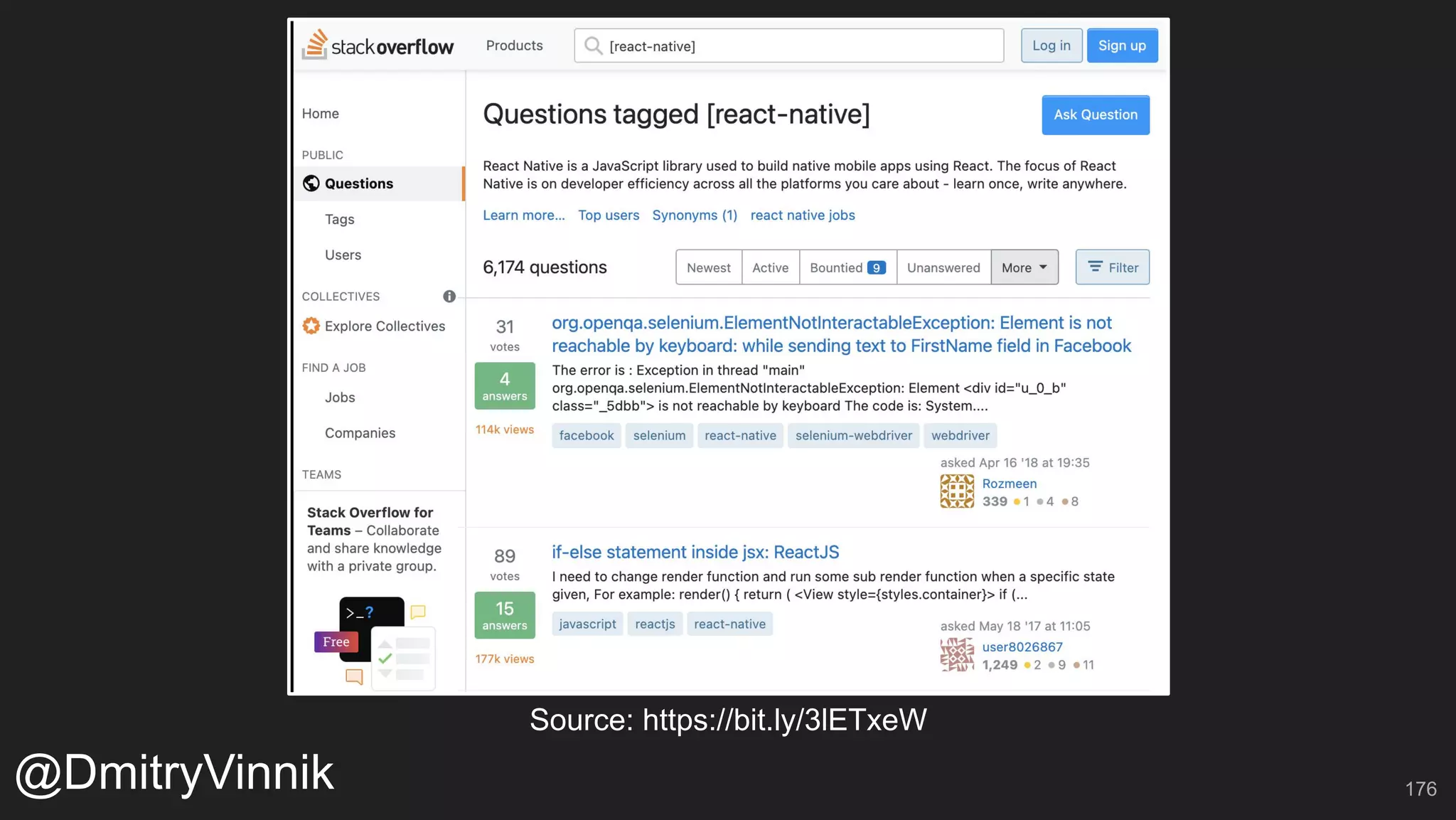This screenshot has width=1456, height=820.
Task: Open user8026867's avatar image
Action: (957, 655)
